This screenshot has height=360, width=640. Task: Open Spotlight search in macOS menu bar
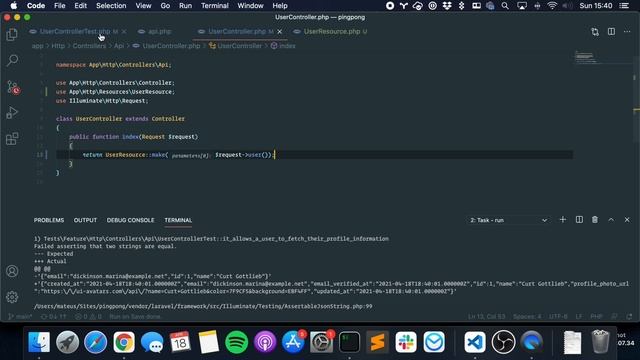pos(505,6)
